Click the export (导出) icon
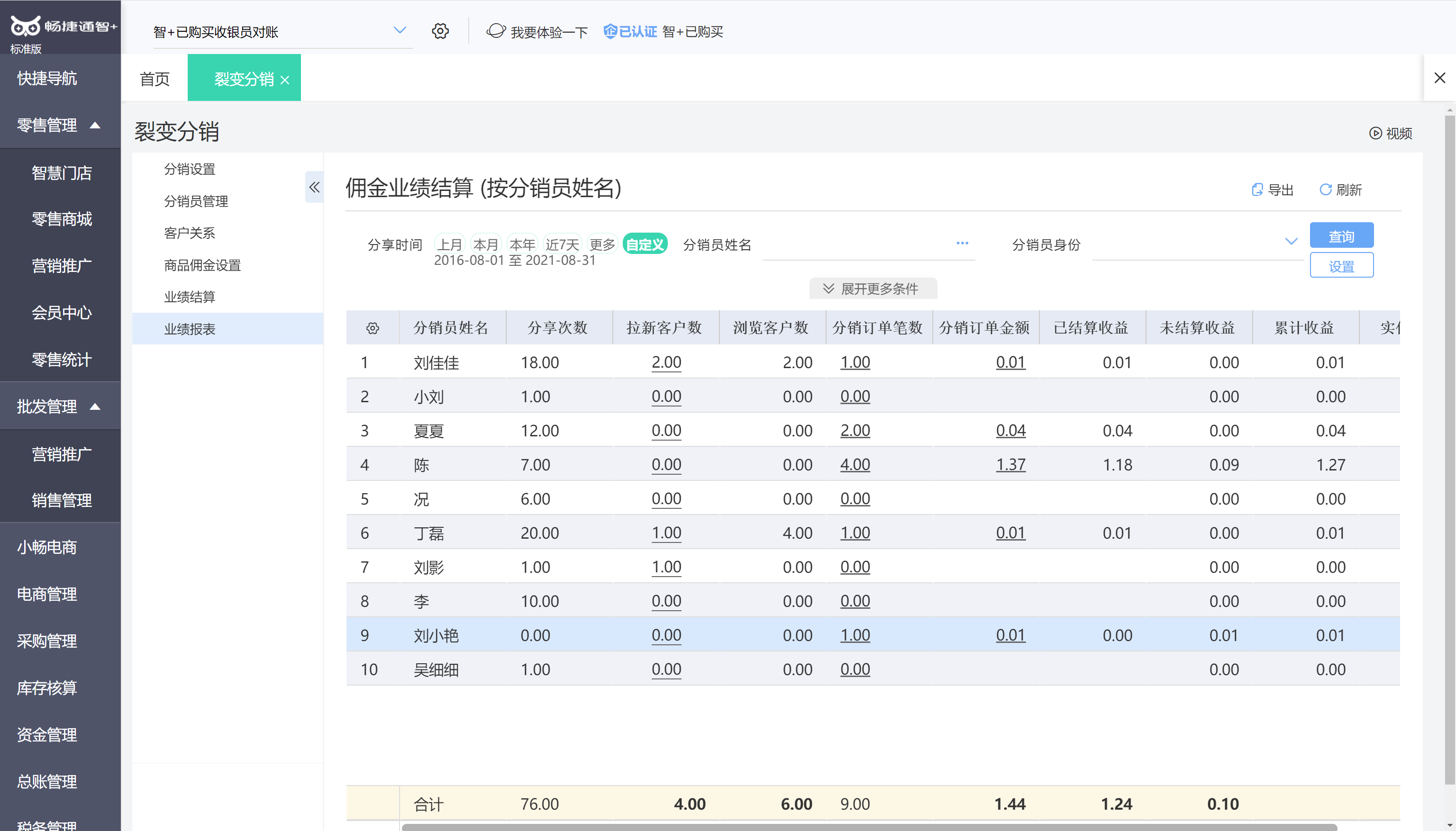The image size is (1456, 831). click(1257, 190)
